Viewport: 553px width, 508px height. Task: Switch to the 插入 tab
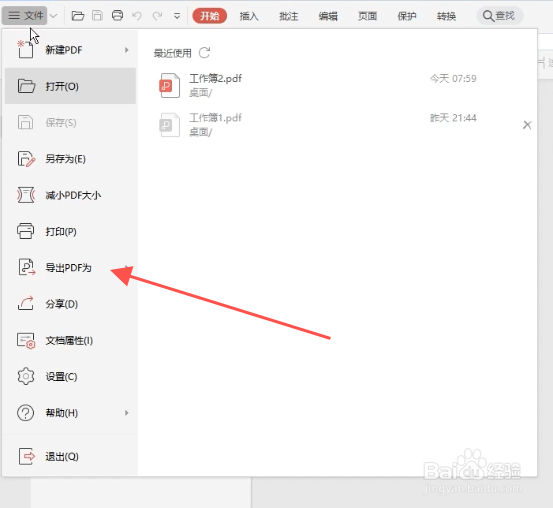click(x=249, y=16)
